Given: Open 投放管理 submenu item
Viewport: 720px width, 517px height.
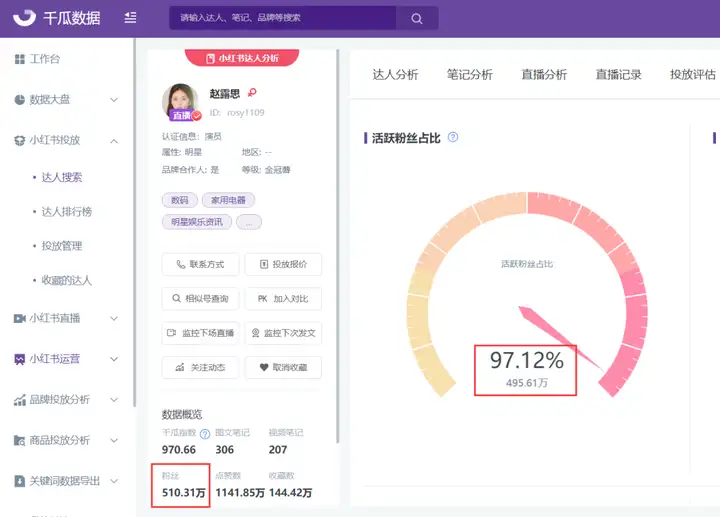Looking at the screenshot, I should [x=62, y=246].
